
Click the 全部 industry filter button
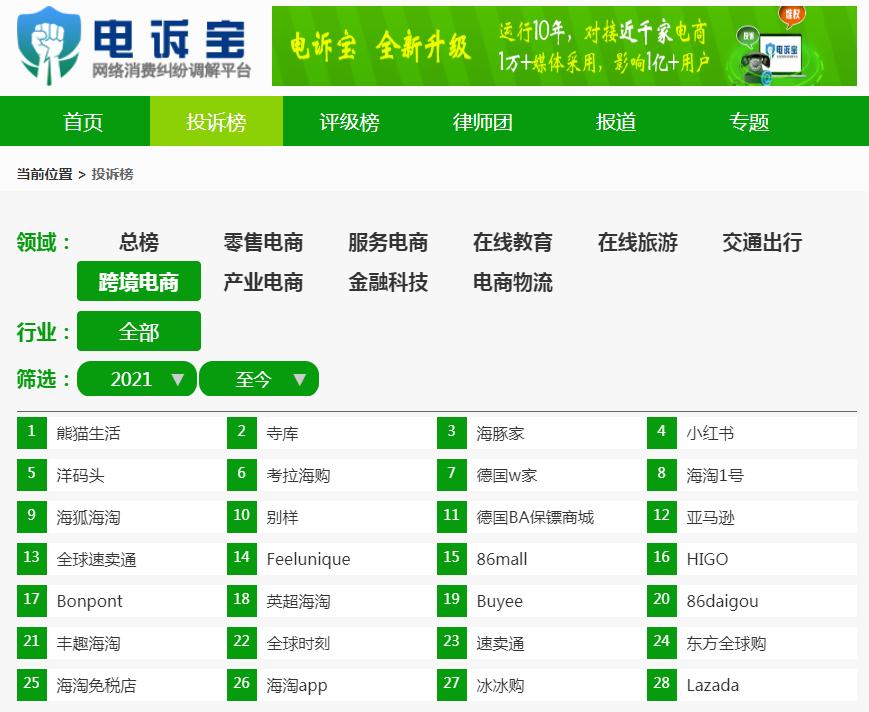click(x=139, y=331)
